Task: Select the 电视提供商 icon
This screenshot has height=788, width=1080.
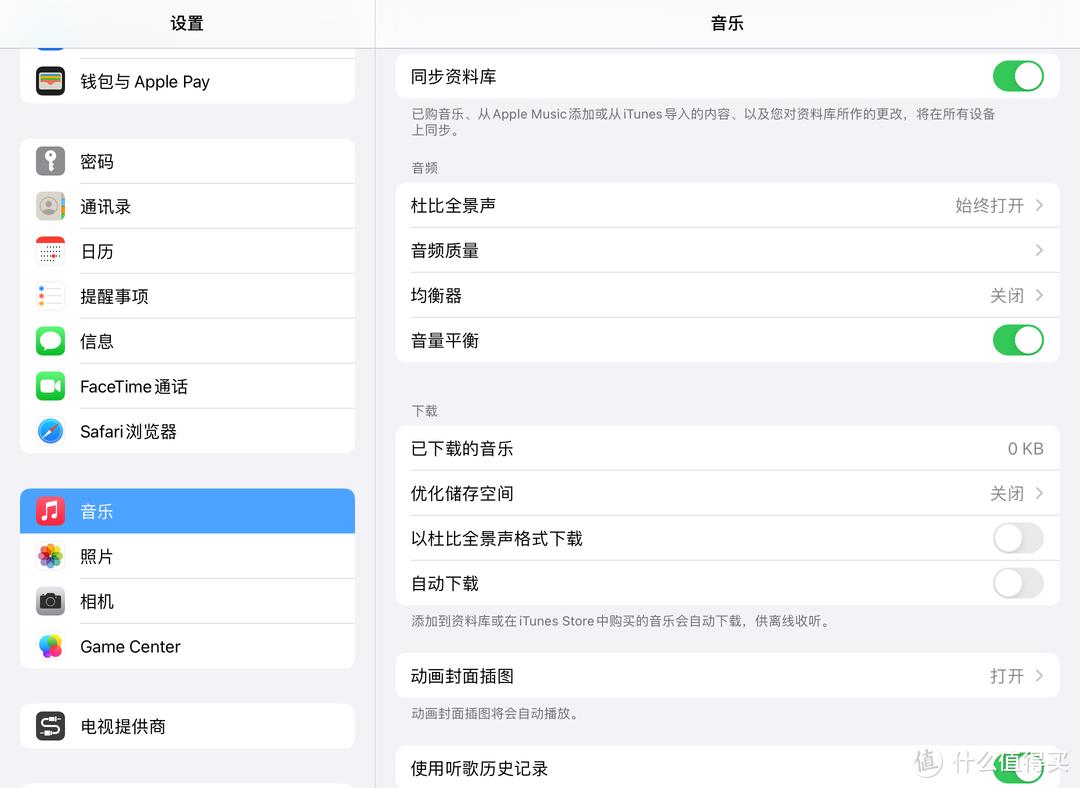Action: coord(50,726)
